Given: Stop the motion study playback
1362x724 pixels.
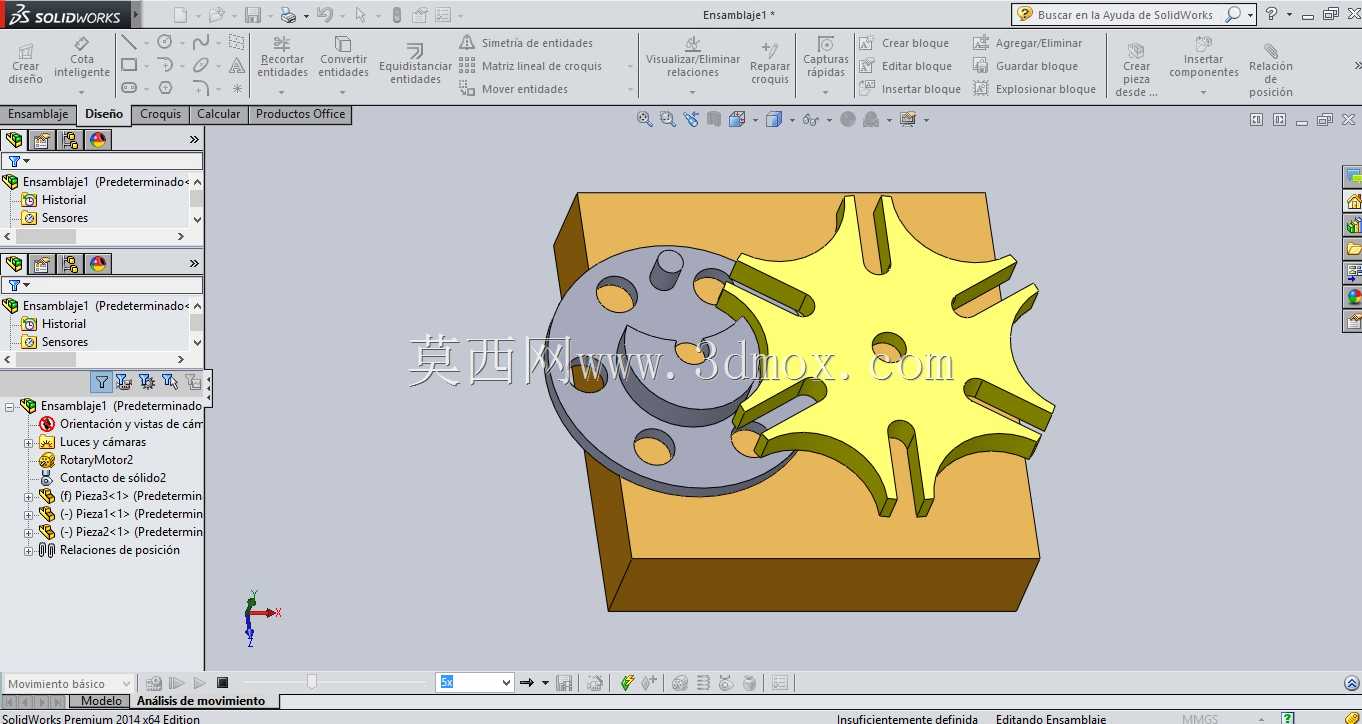Looking at the screenshot, I should coord(223,683).
